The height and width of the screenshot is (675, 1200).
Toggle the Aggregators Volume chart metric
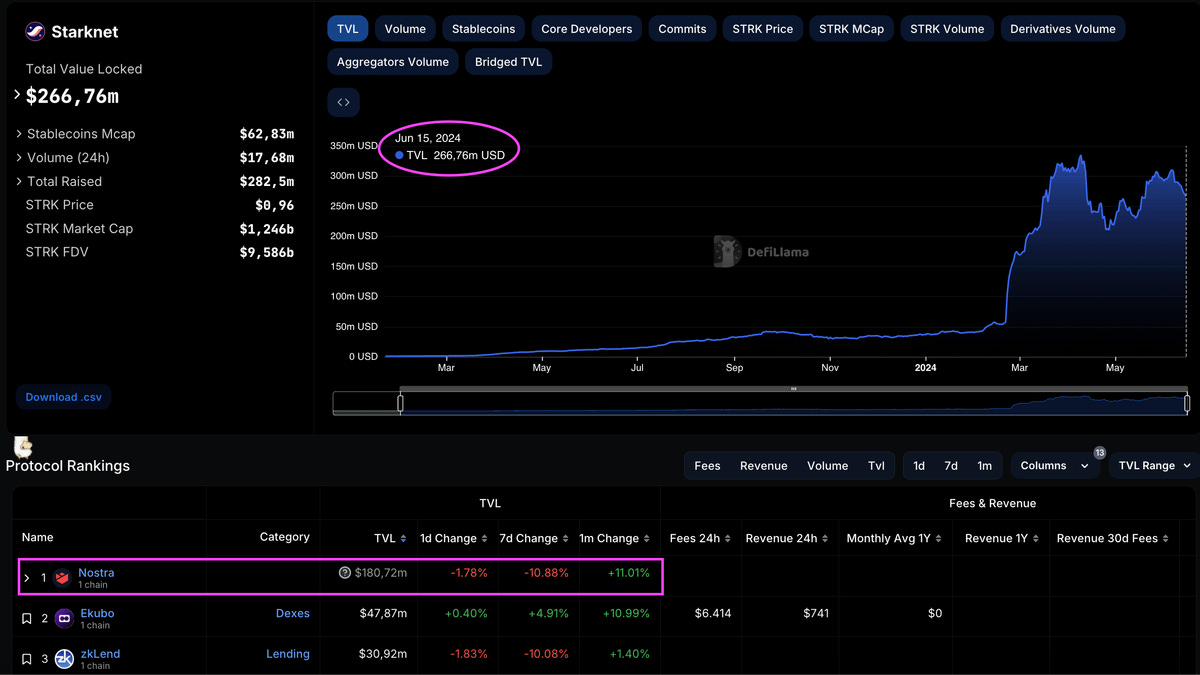pos(393,62)
